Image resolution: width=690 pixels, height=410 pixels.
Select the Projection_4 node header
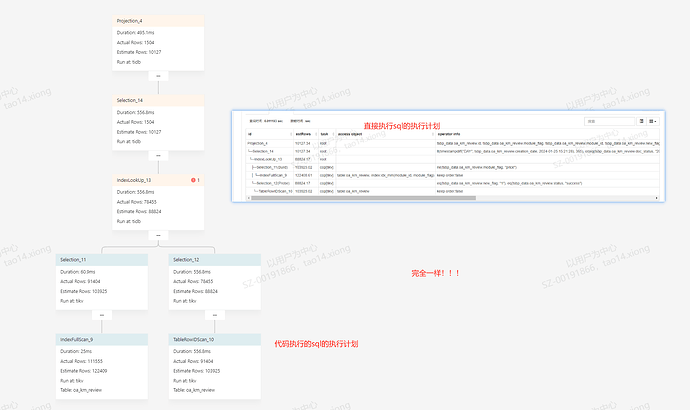[158, 21]
